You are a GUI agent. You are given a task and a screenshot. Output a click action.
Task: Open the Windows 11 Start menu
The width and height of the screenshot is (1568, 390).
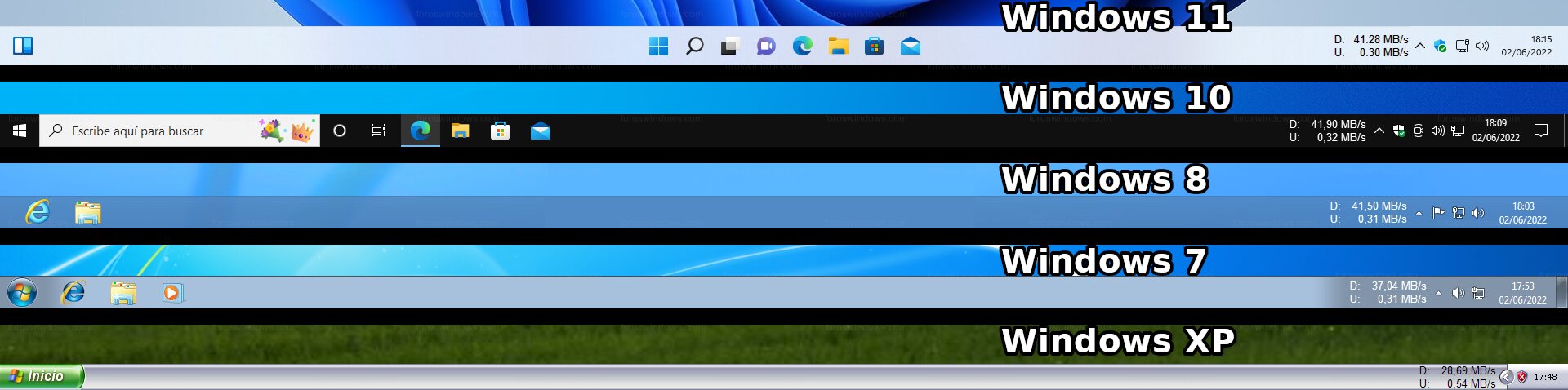[x=658, y=47]
